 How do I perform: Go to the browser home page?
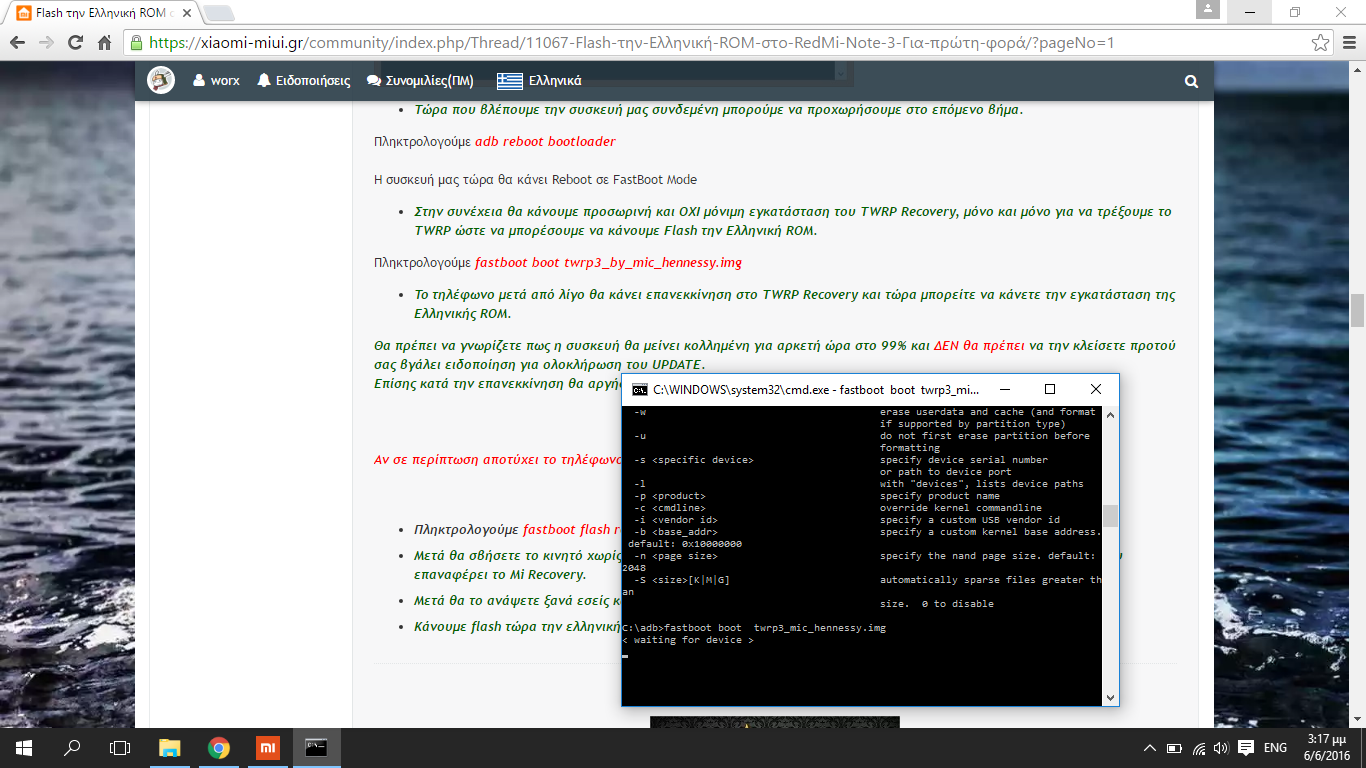[x=104, y=43]
